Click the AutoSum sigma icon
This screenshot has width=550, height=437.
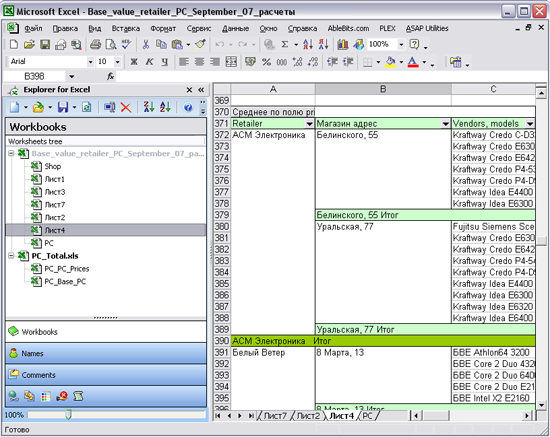pyautogui.click(x=284, y=45)
